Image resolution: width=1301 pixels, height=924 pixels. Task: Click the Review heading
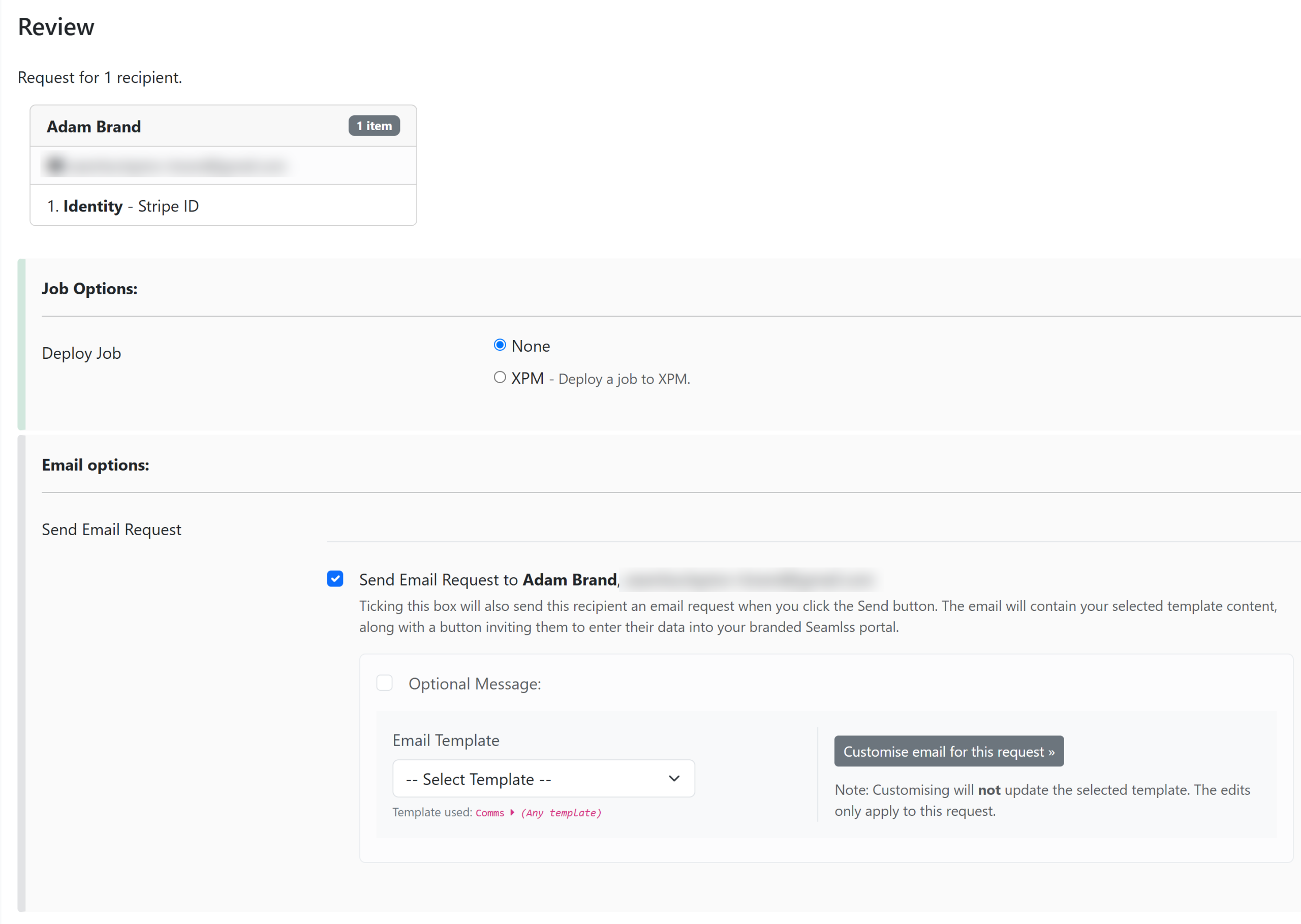(56, 27)
